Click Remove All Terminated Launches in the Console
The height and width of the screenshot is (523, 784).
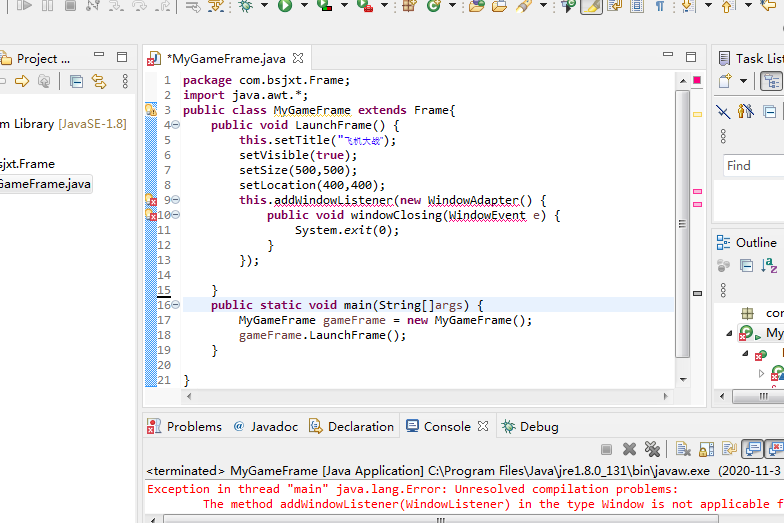tap(652, 450)
